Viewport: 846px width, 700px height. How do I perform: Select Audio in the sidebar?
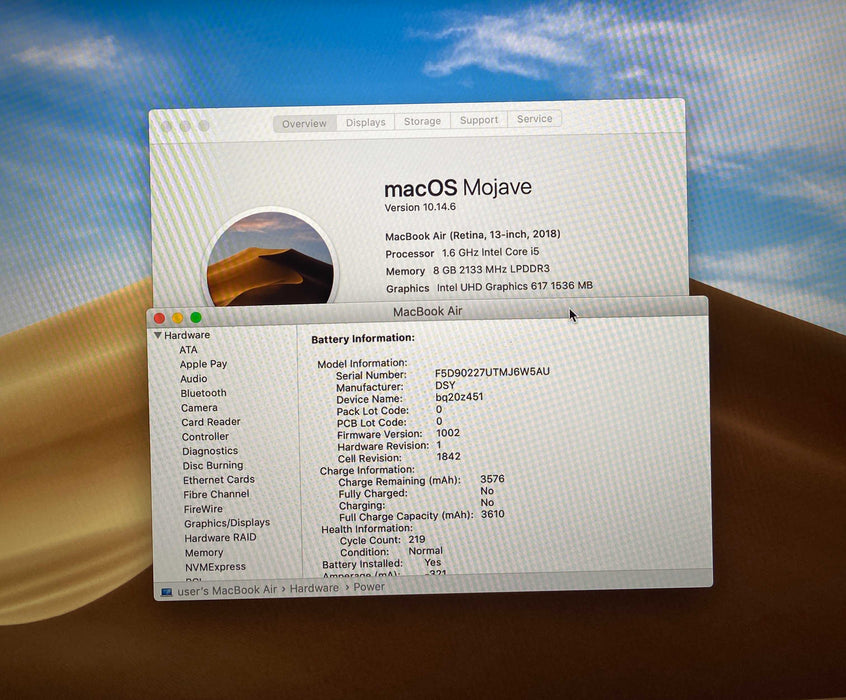194,379
